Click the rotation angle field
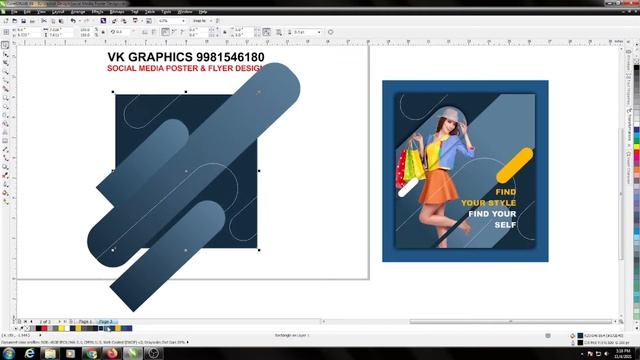This screenshot has height=360, width=640. tap(122, 32)
